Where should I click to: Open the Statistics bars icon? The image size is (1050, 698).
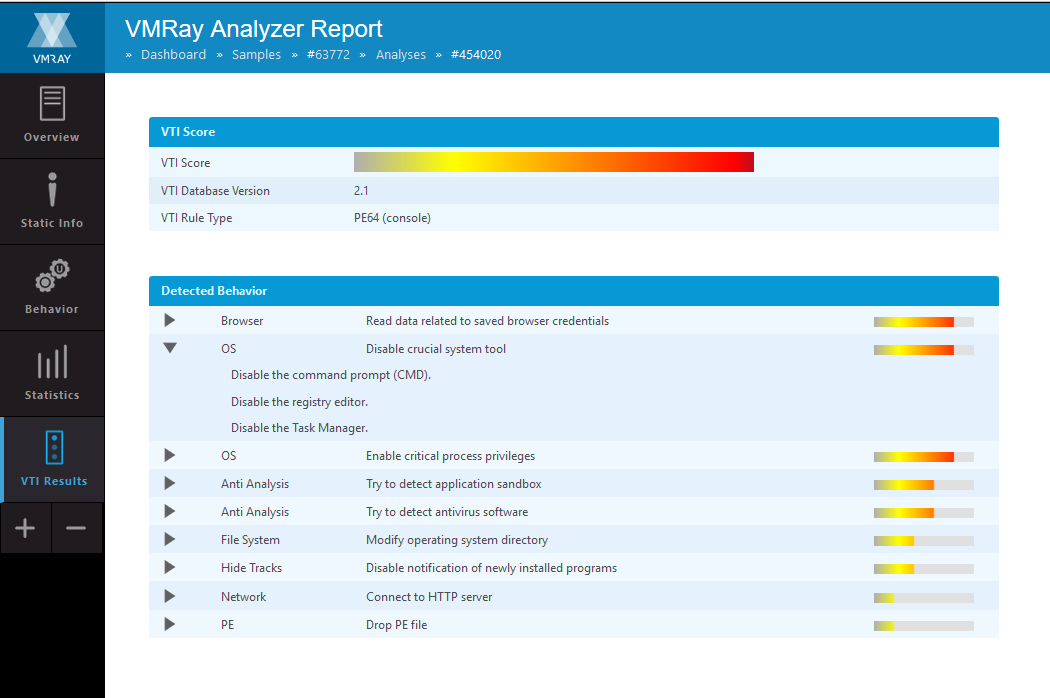point(52,362)
